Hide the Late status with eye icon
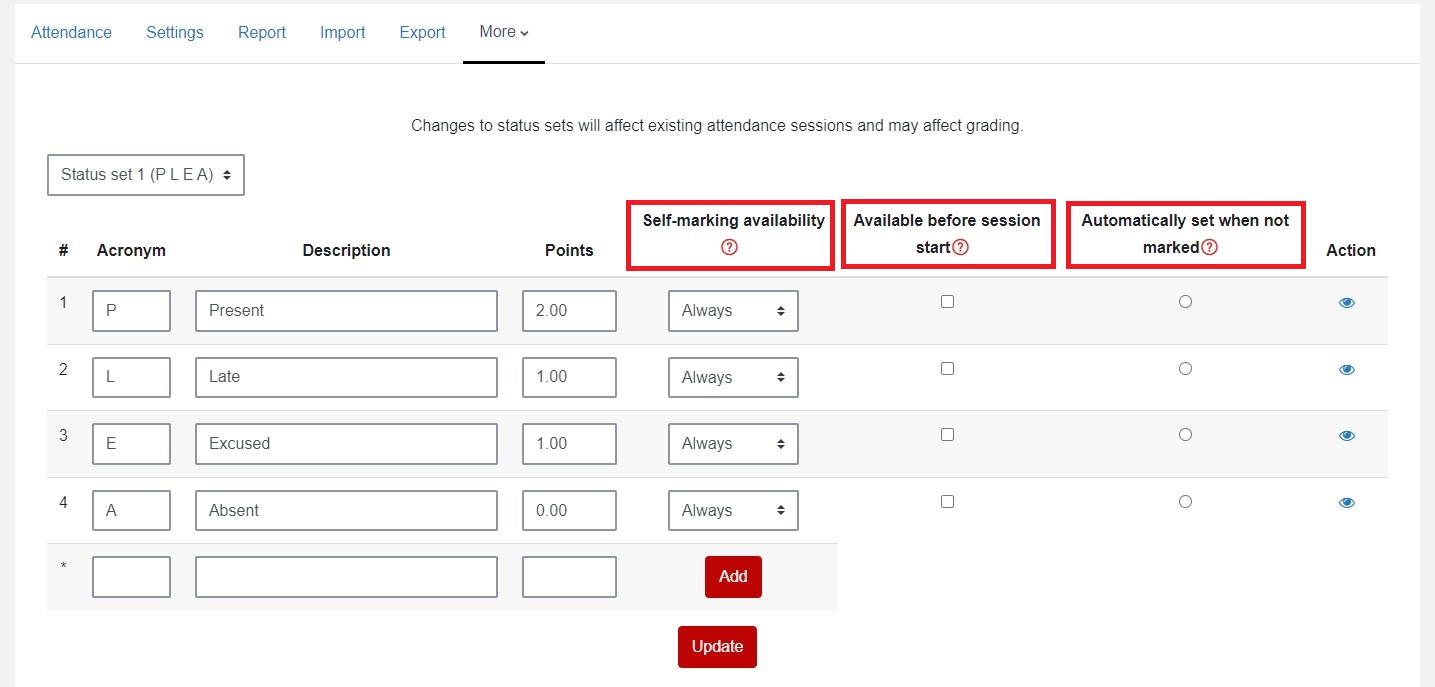Image resolution: width=1435 pixels, height=687 pixels. click(x=1347, y=370)
